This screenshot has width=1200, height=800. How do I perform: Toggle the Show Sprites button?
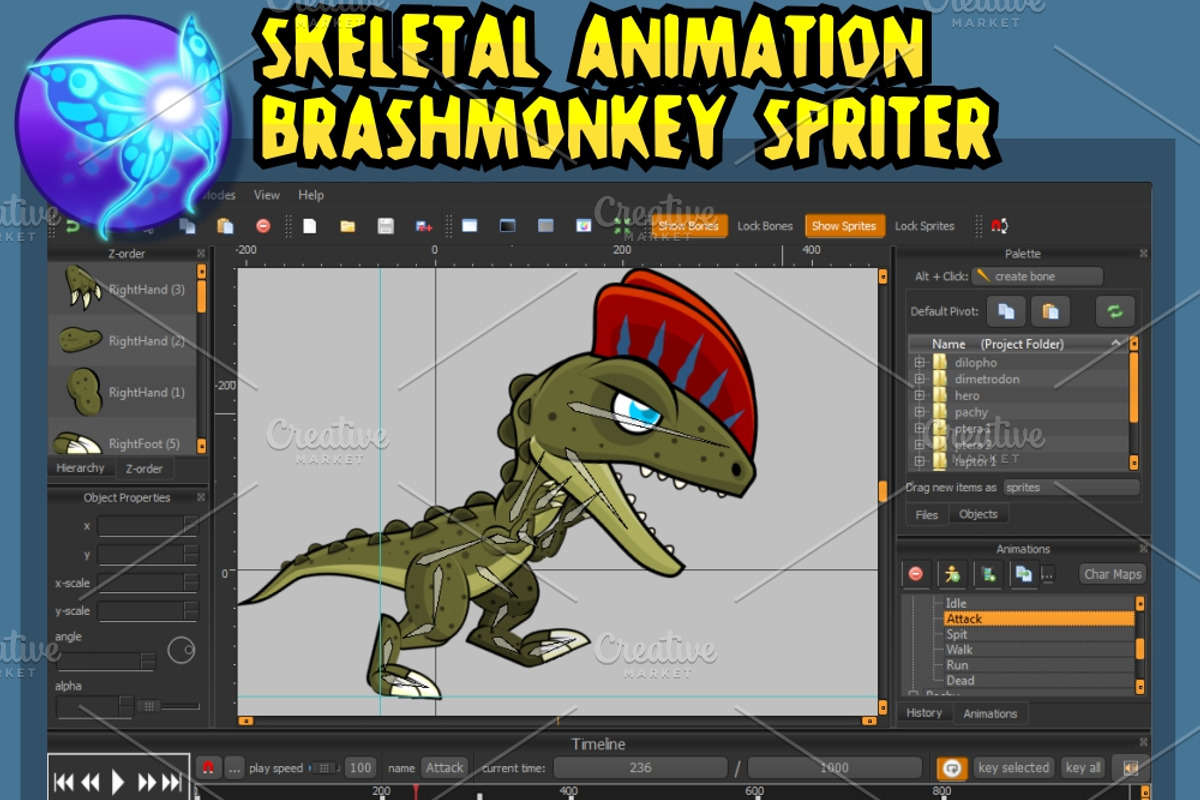pos(844,226)
